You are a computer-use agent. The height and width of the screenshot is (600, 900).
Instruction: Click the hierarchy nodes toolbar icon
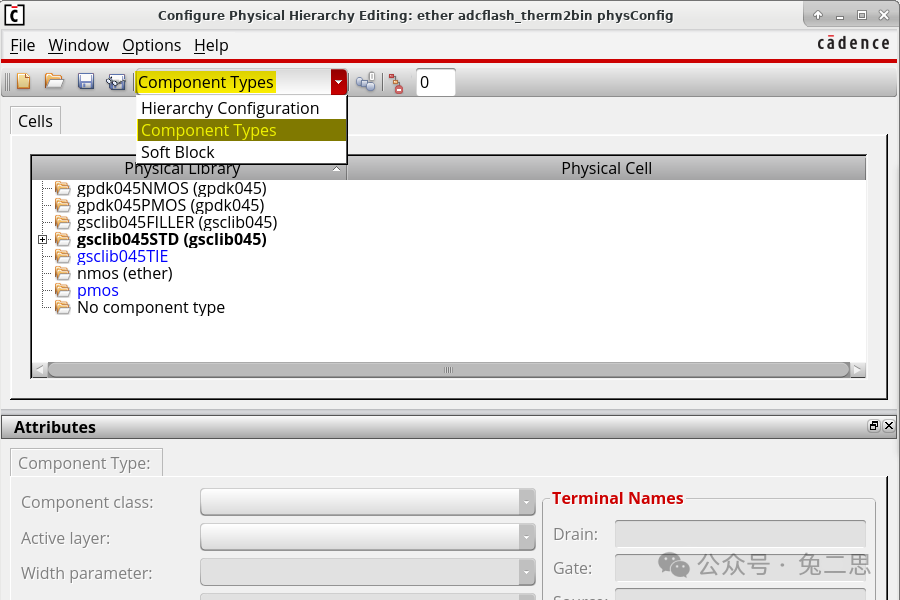click(366, 82)
